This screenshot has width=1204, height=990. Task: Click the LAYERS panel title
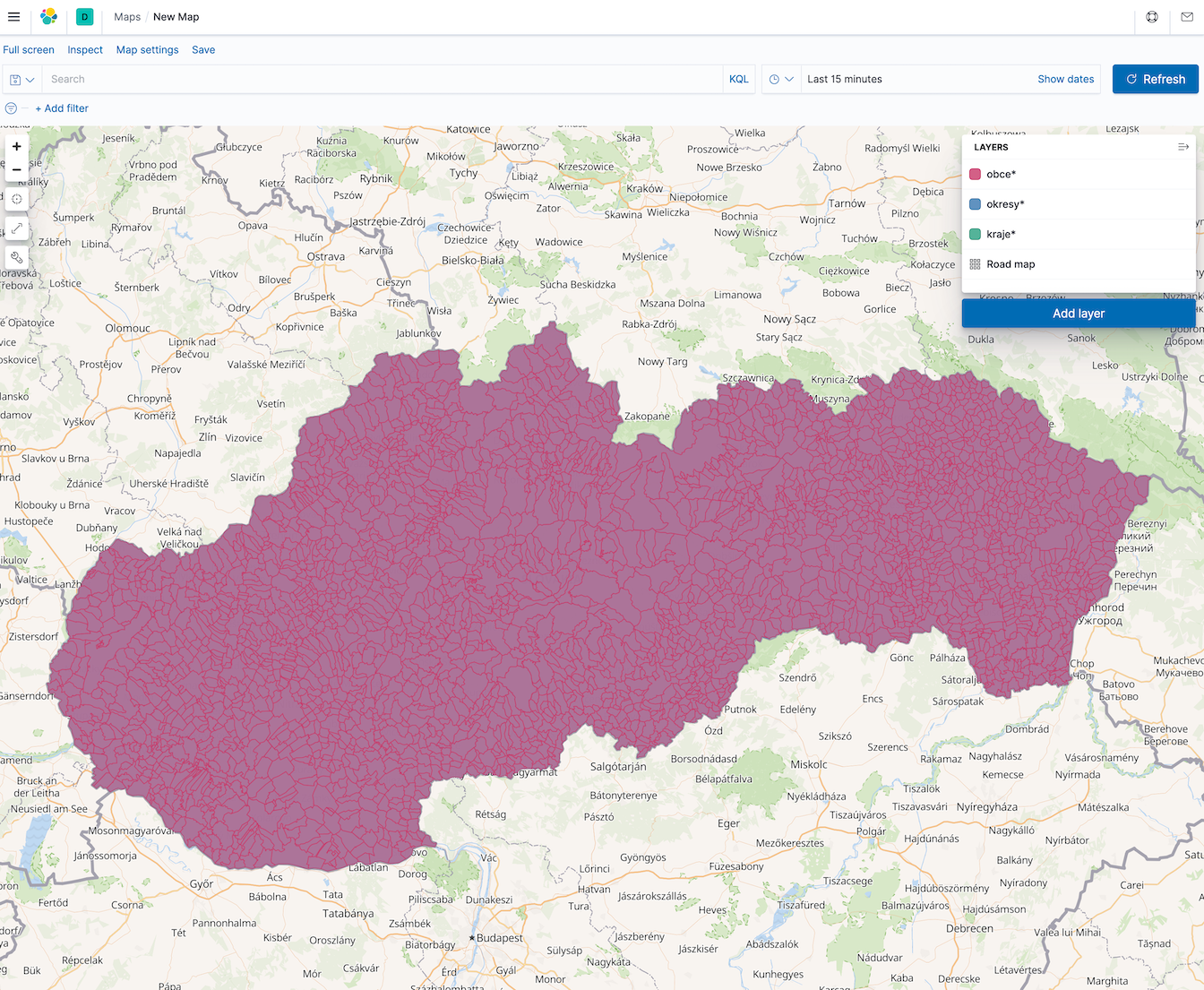click(991, 147)
